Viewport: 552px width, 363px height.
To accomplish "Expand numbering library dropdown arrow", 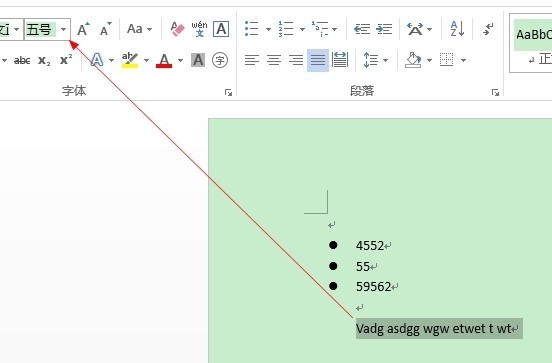I will (x=302, y=29).
